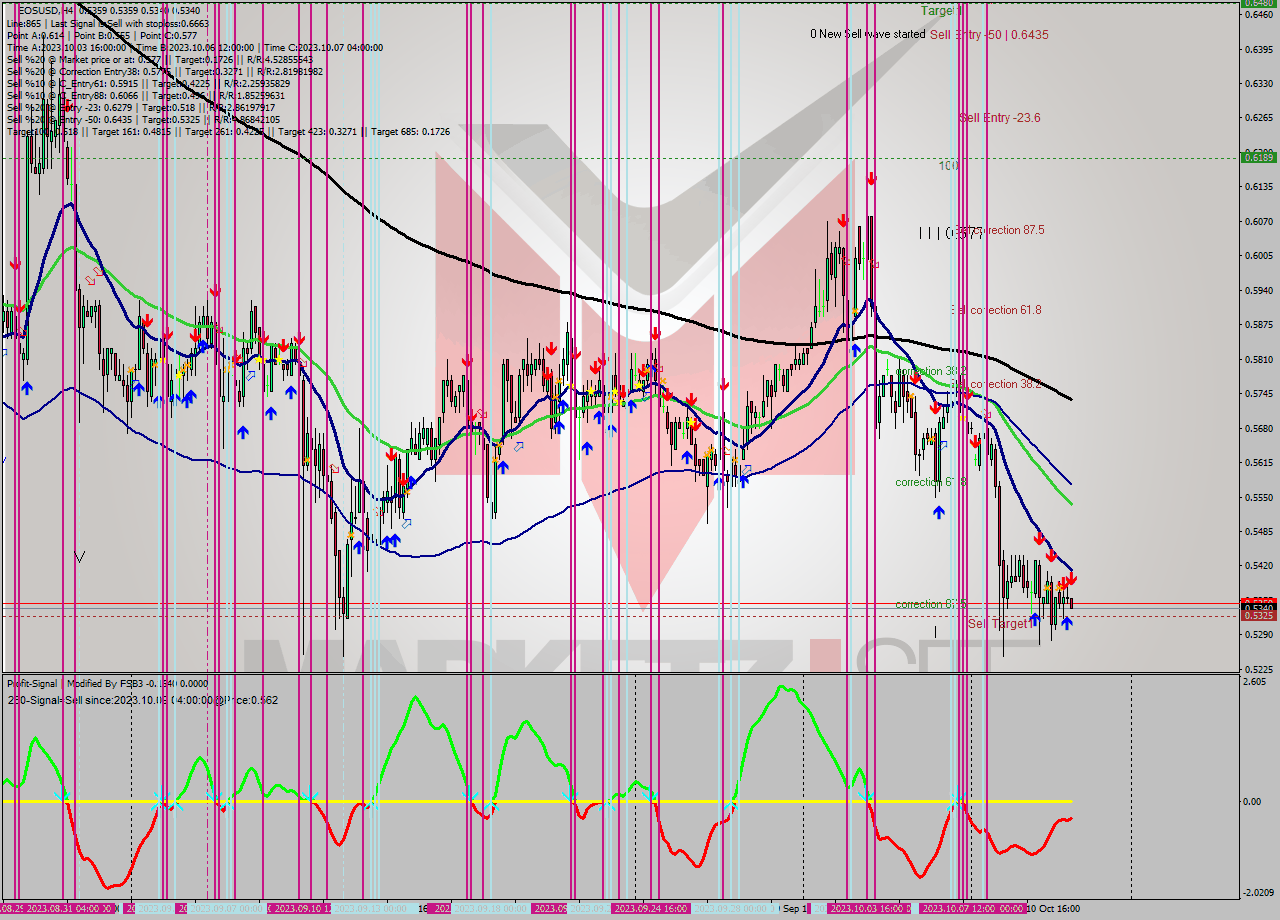Click the green 'correction 61.8' label
Image resolution: width=1280 pixels, height=920 pixels.
tap(931, 482)
